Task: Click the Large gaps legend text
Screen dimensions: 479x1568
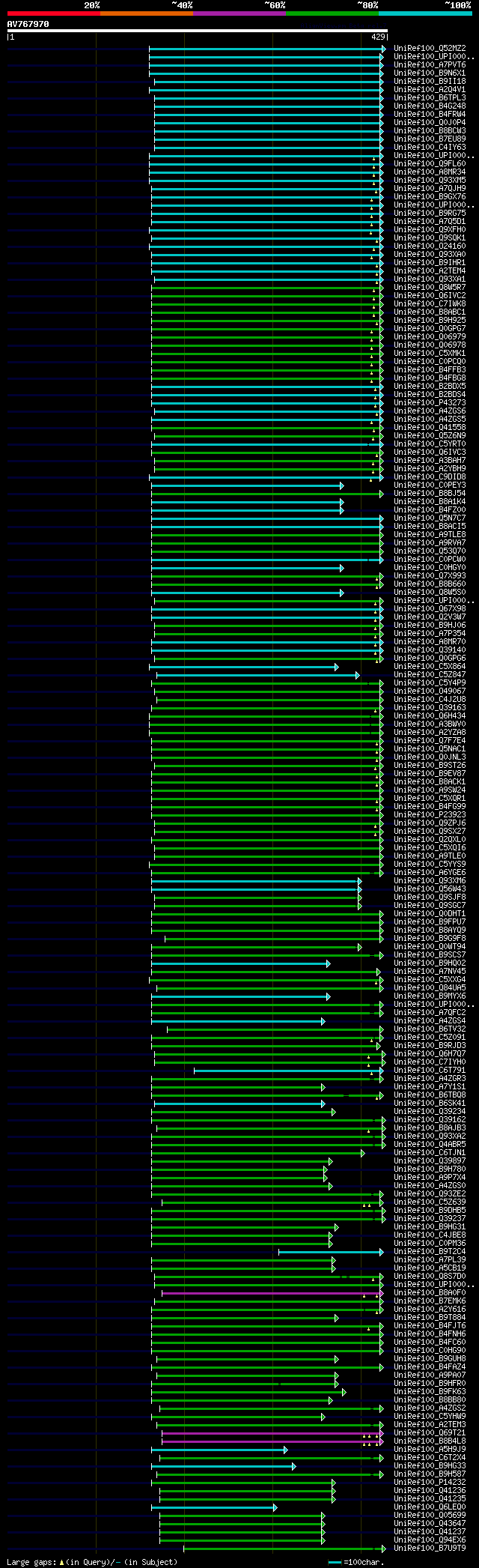Action: 92,1562
